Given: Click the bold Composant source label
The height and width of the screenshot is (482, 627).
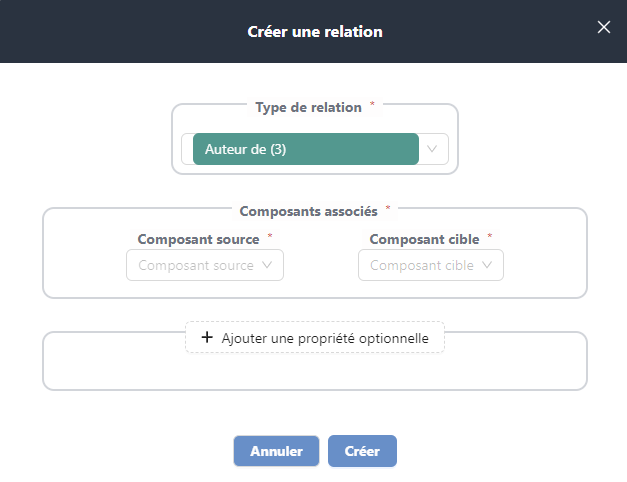Looking at the screenshot, I should tap(198, 239).
